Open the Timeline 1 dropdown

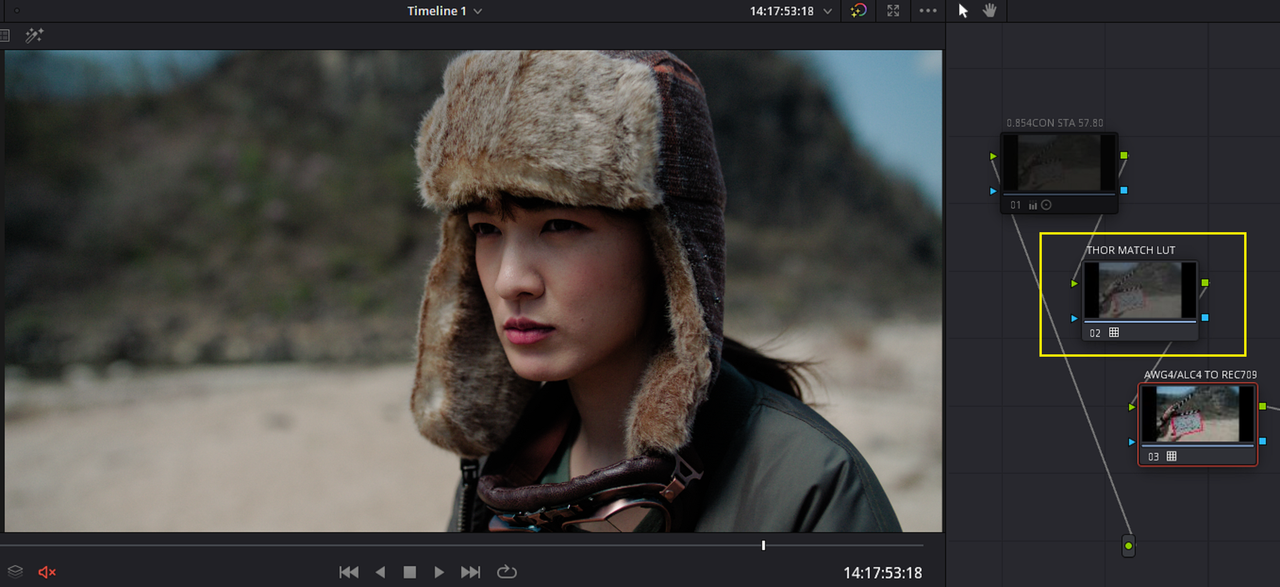click(444, 11)
